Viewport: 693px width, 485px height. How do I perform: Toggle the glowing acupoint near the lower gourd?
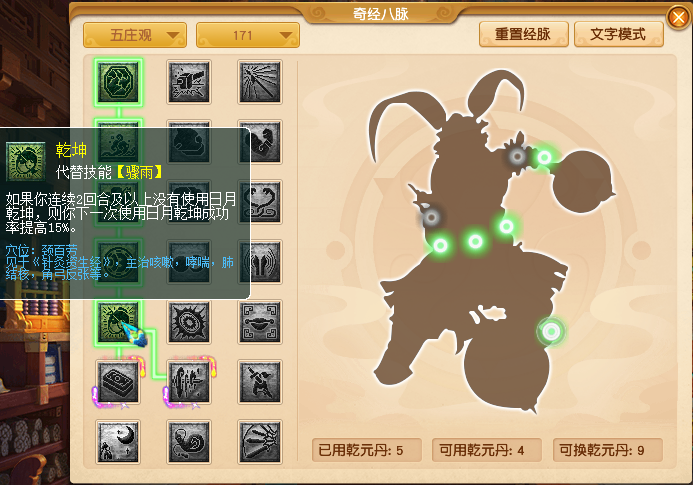(x=551, y=331)
